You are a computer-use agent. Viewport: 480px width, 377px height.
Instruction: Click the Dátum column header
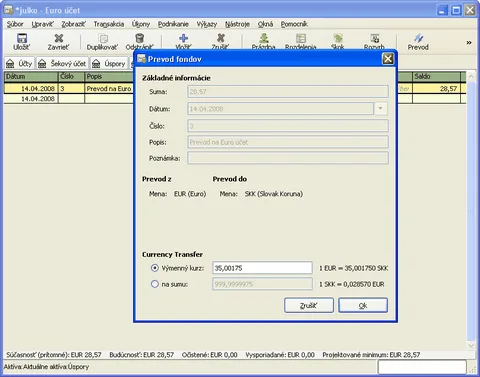pyautogui.click(x=31, y=76)
